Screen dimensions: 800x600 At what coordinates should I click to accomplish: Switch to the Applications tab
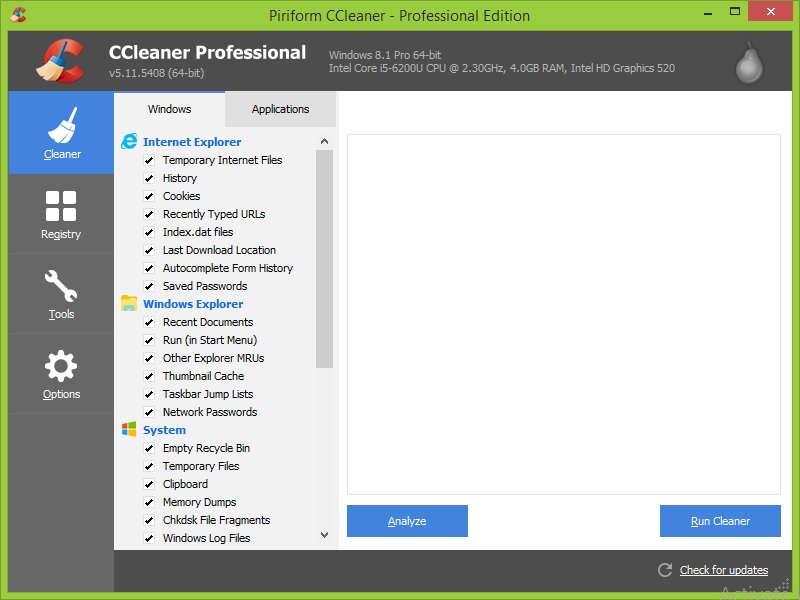[x=280, y=109]
